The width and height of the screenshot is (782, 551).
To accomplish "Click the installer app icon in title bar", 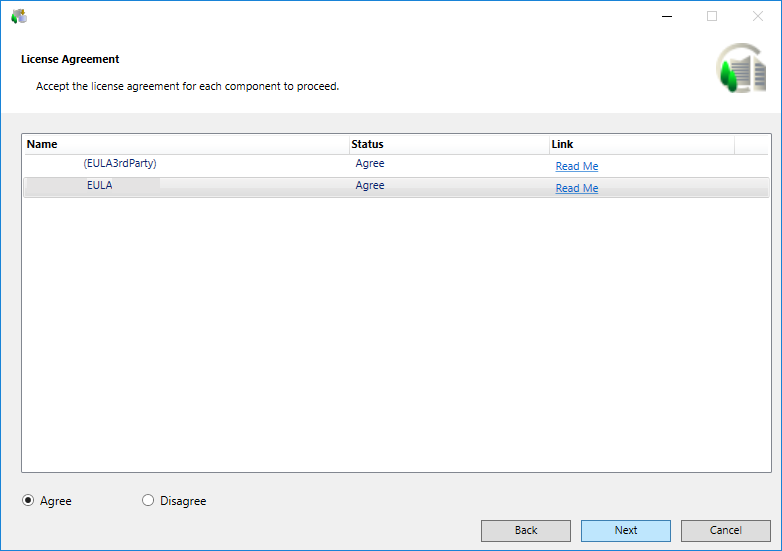I will pos(18,16).
